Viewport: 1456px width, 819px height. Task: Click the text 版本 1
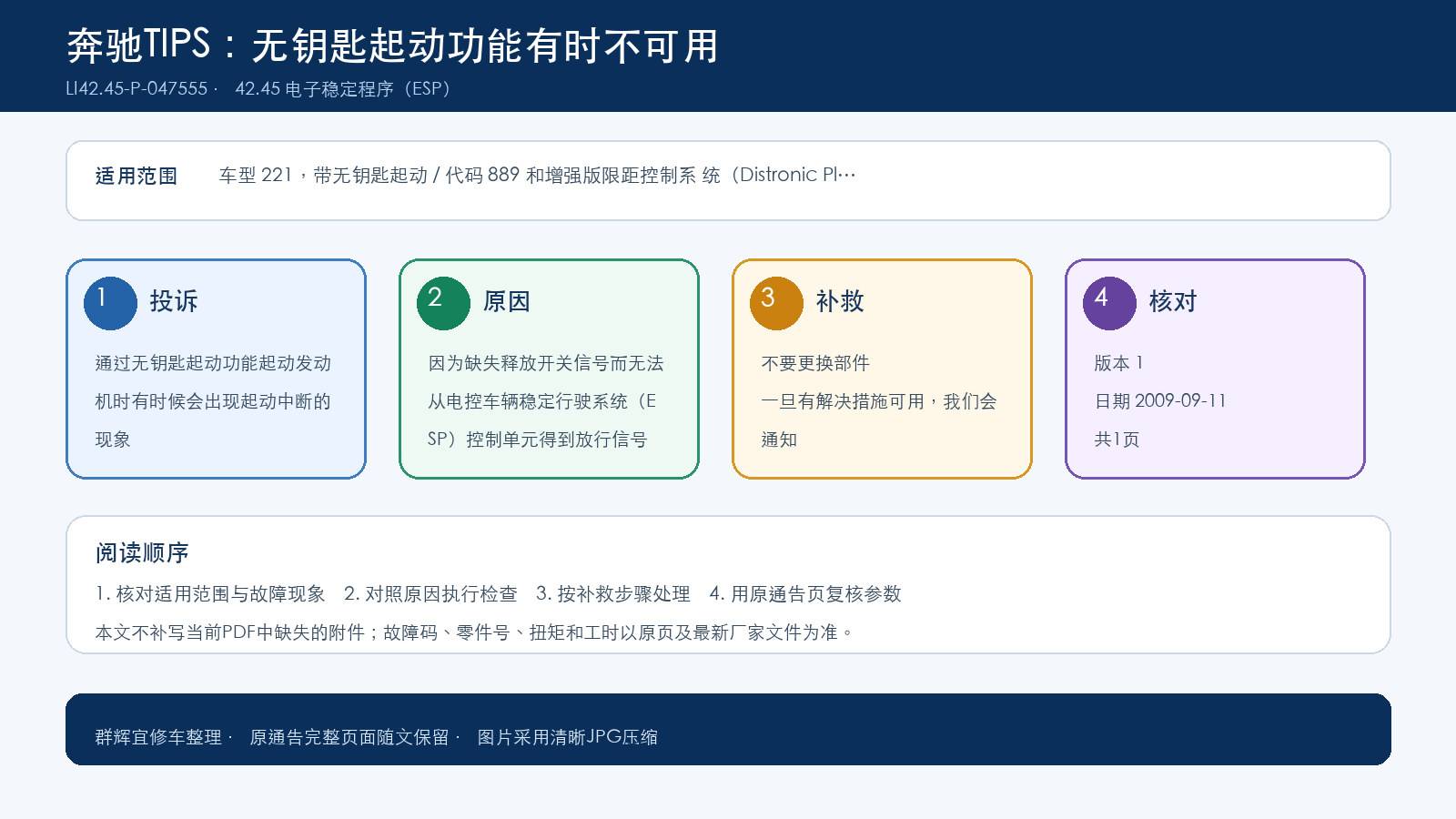click(1118, 363)
